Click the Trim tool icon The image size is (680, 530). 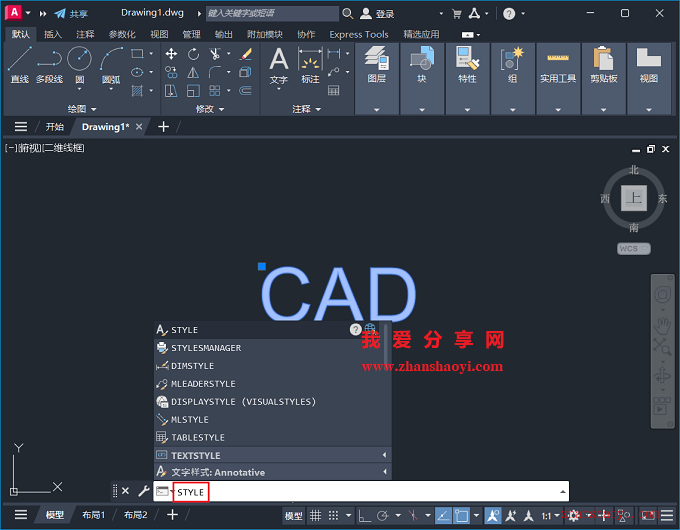tap(215, 54)
